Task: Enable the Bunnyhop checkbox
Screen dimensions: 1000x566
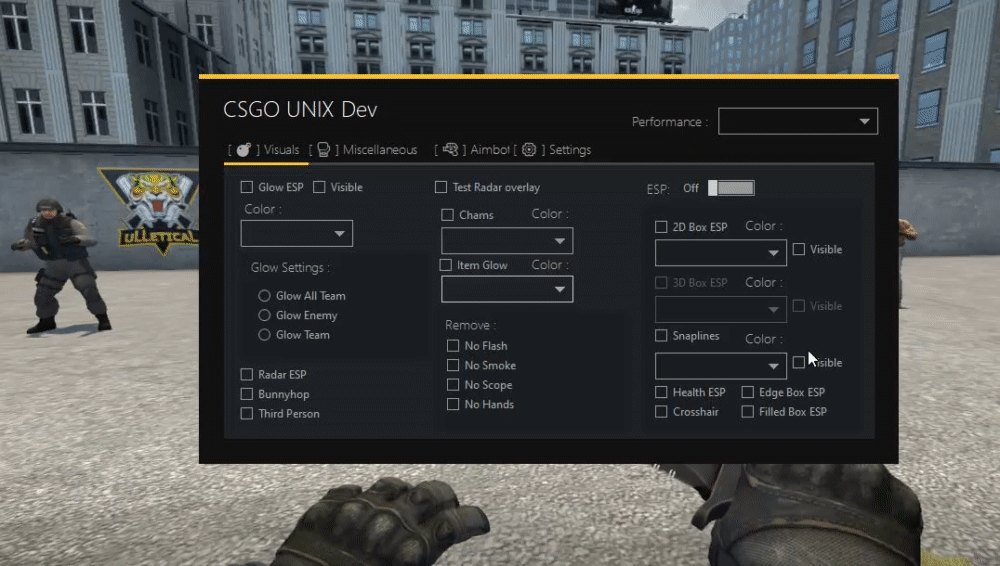Action: pos(247,394)
